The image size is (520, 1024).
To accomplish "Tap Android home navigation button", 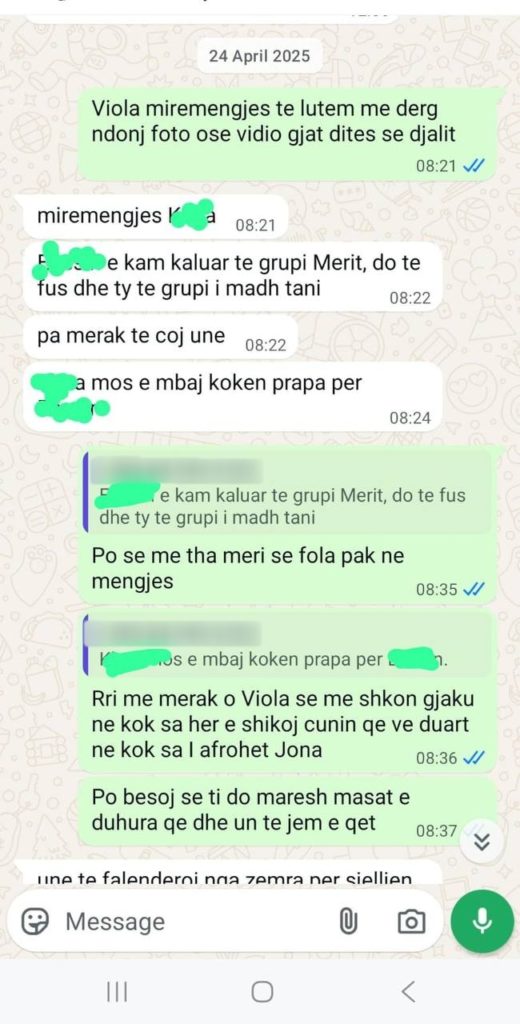I will pyautogui.click(x=262, y=992).
